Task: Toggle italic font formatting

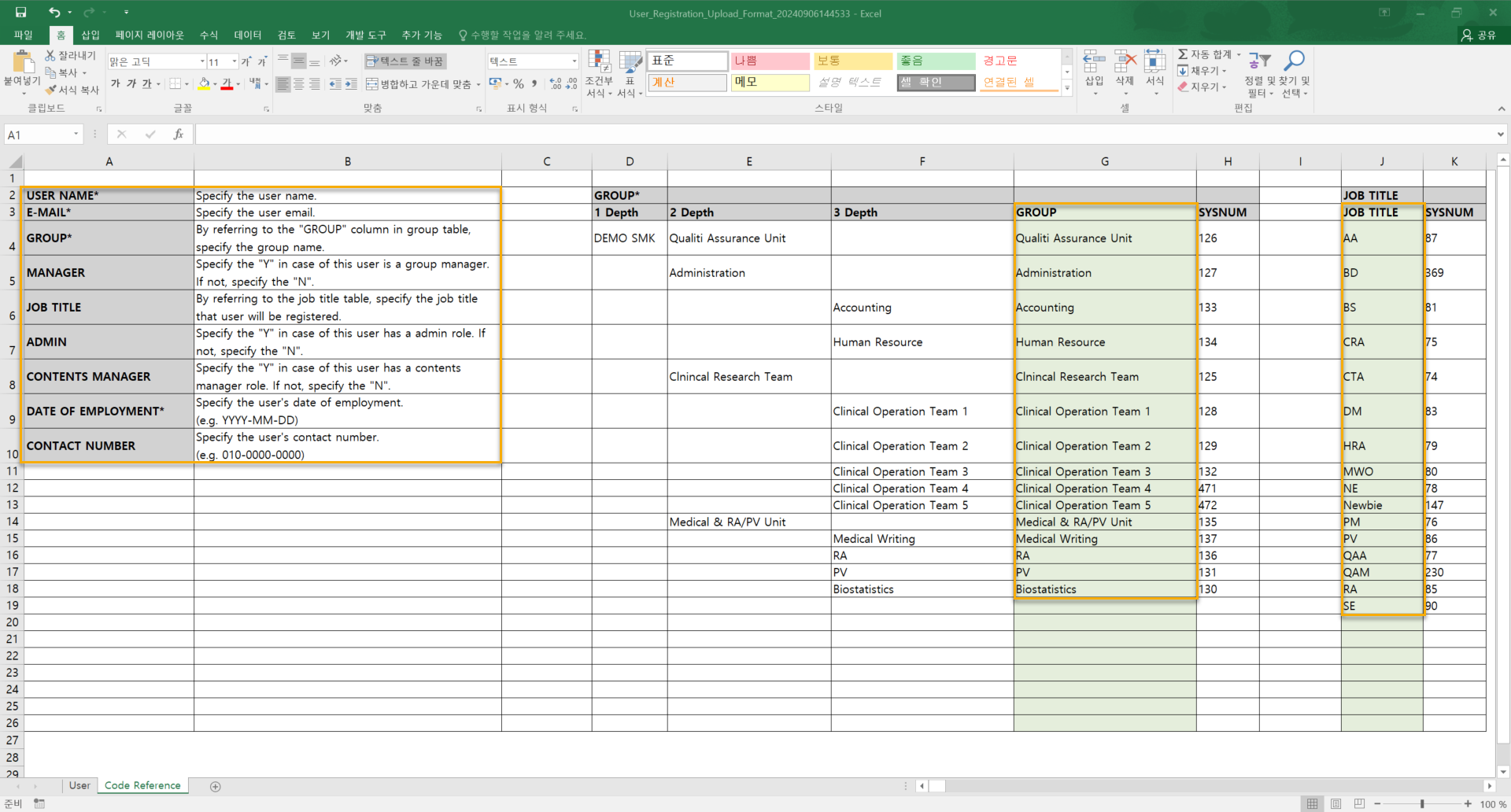Action: click(x=131, y=84)
